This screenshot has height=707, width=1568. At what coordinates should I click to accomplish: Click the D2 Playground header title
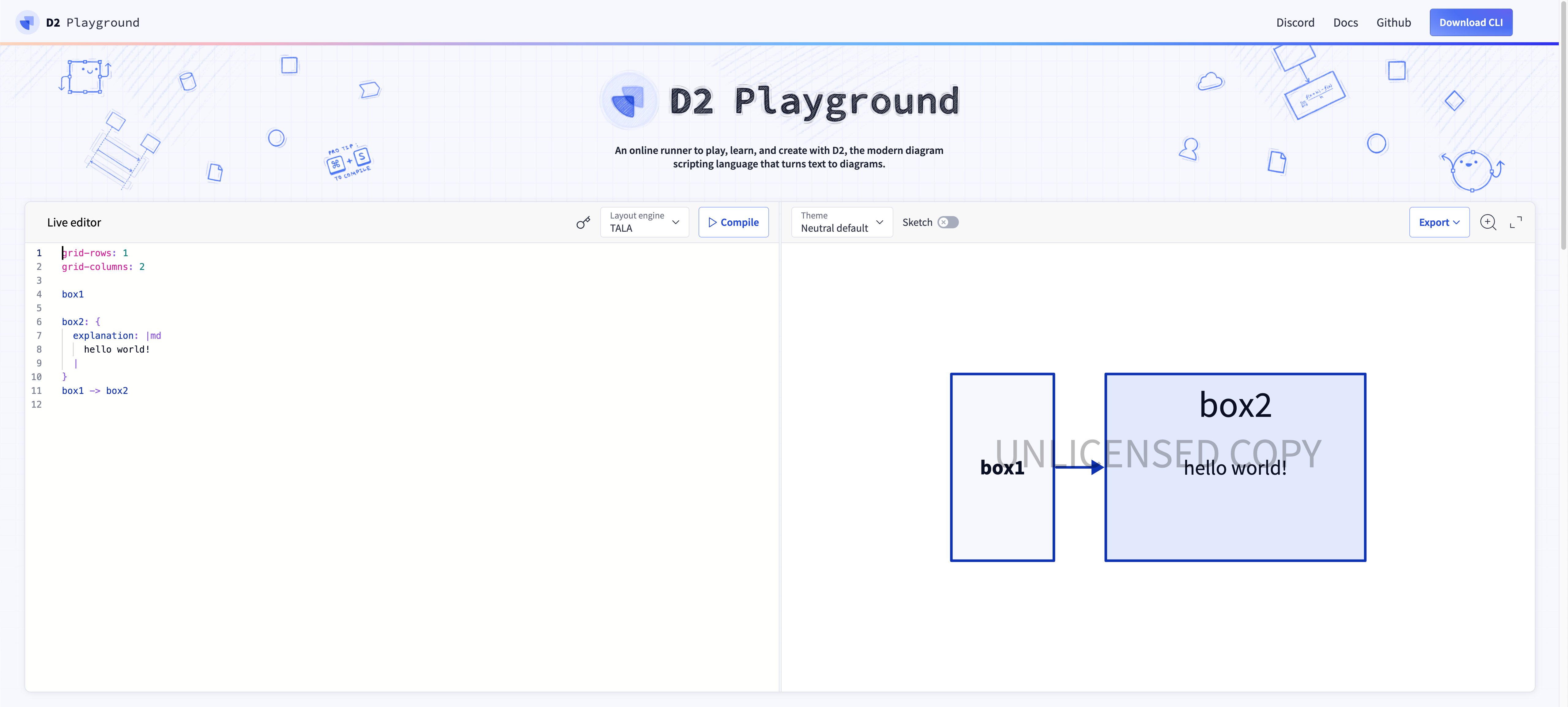tap(92, 23)
